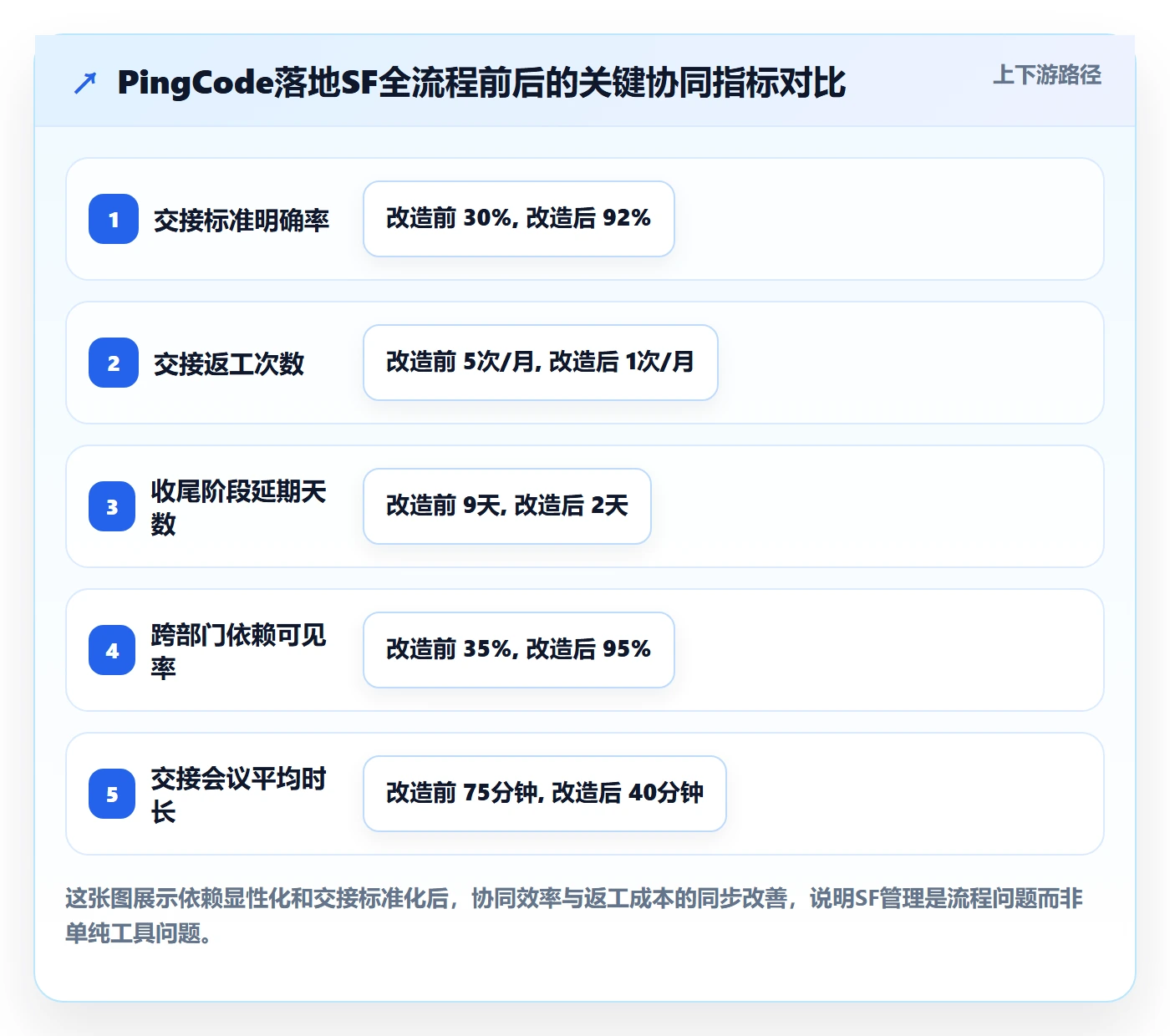1170x1036 pixels.
Task: Click the number 2 badge
Action: (x=114, y=363)
